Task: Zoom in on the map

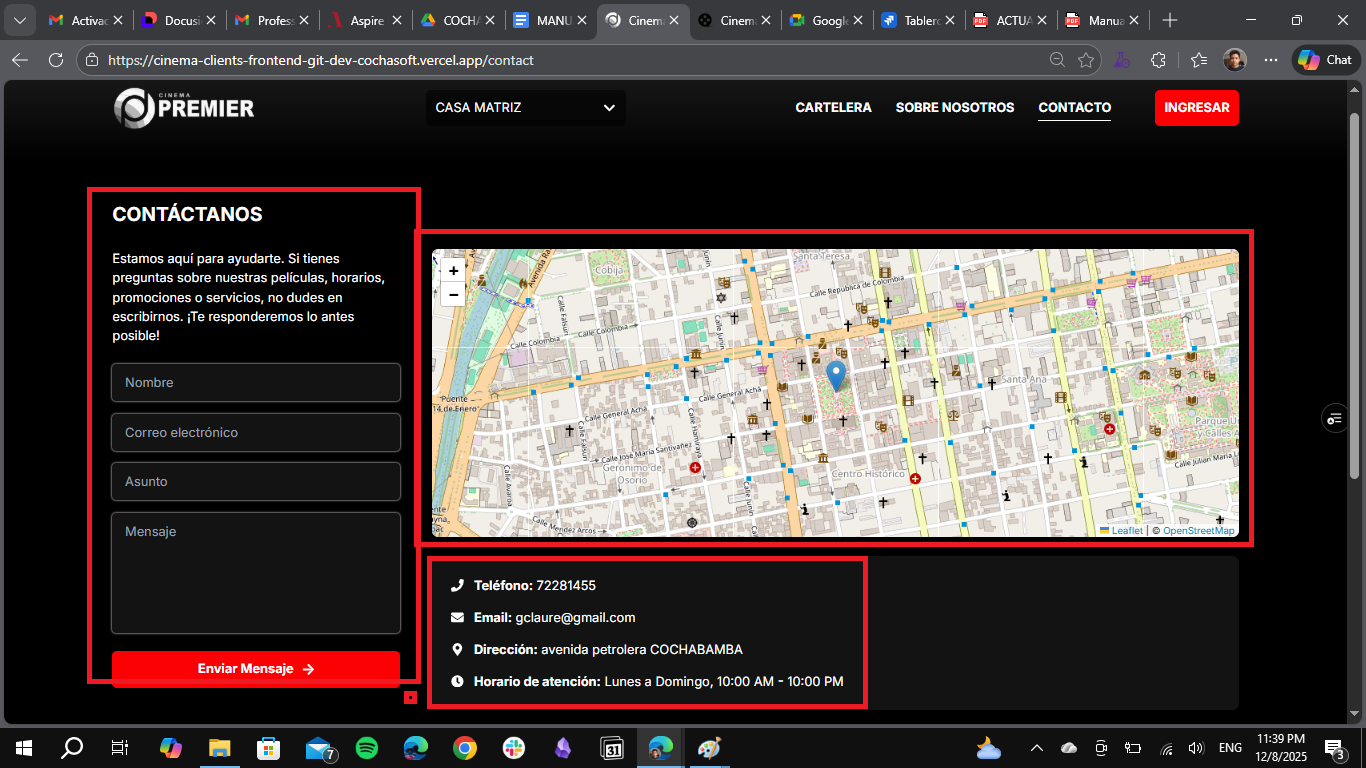Action: click(x=453, y=271)
